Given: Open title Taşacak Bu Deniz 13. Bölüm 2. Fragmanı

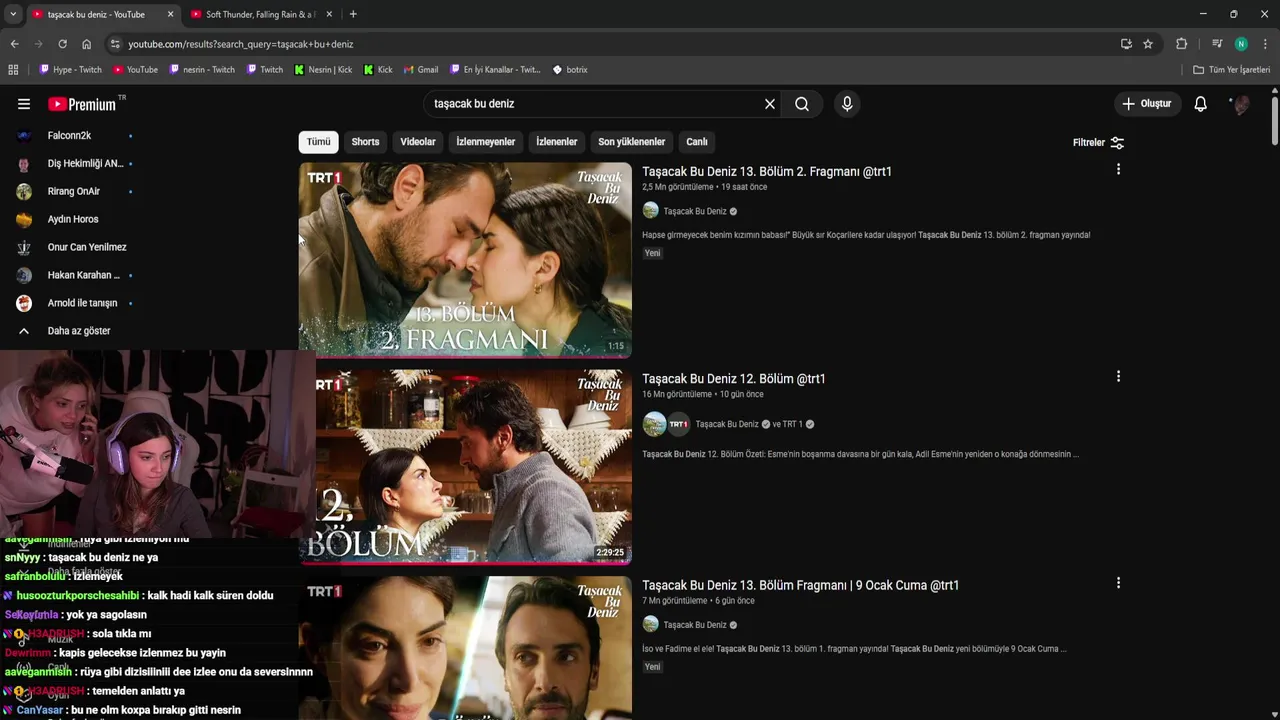Looking at the screenshot, I should click(767, 172).
